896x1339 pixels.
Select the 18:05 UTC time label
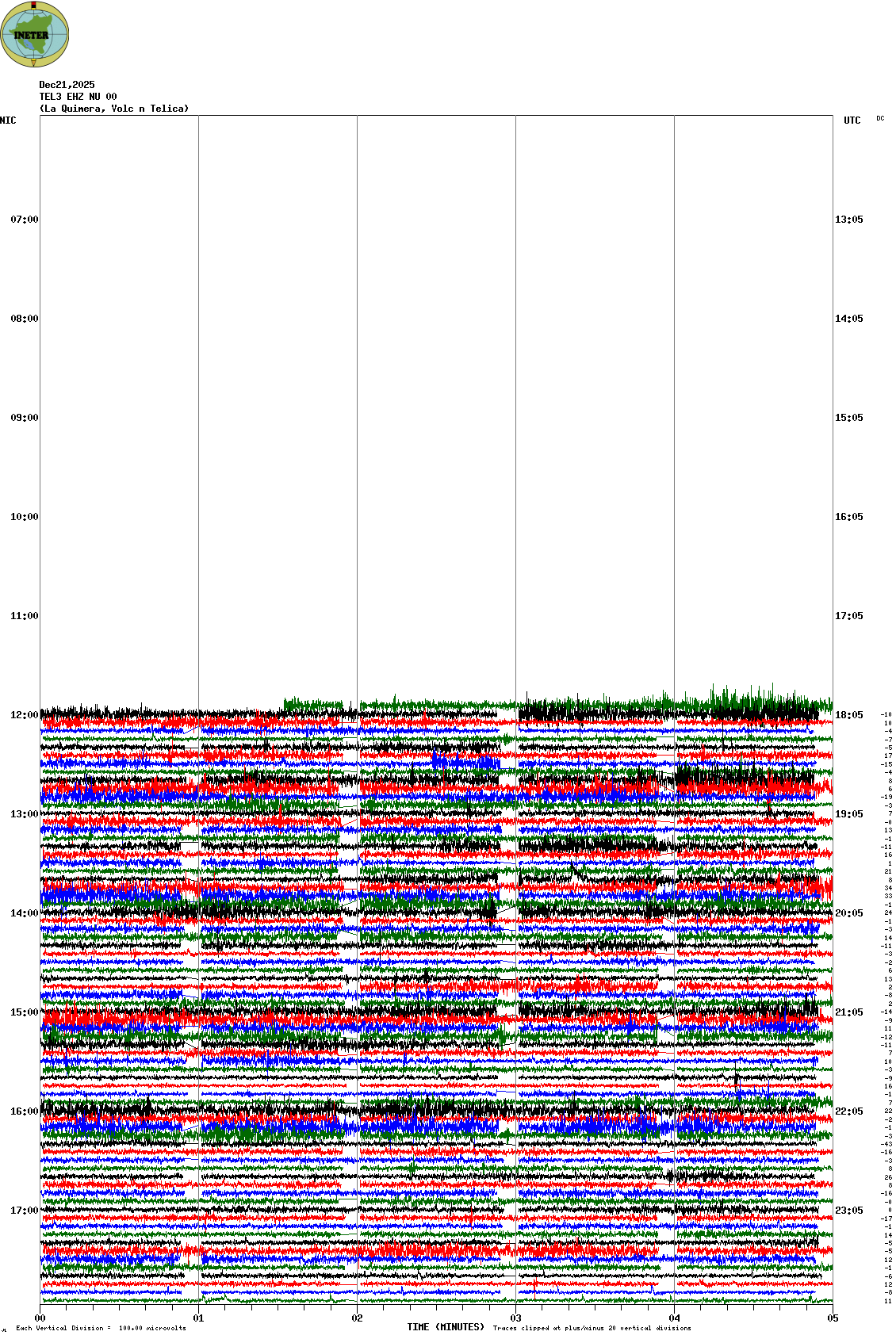click(848, 715)
